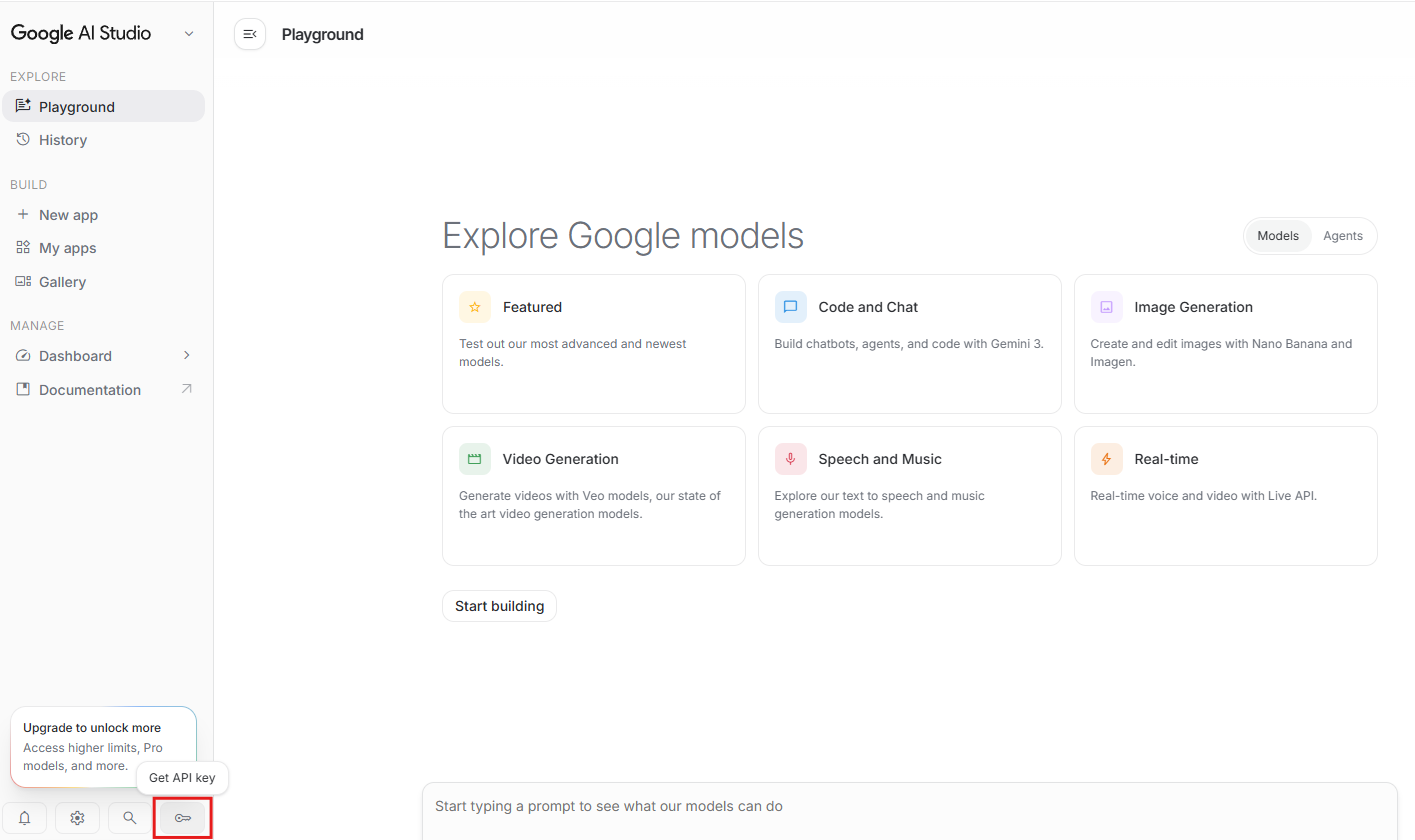Image resolution: width=1415 pixels, height=840 pixels.
Task: Click the Playground sparkle icon in sidebar
Action: point(23,106)
